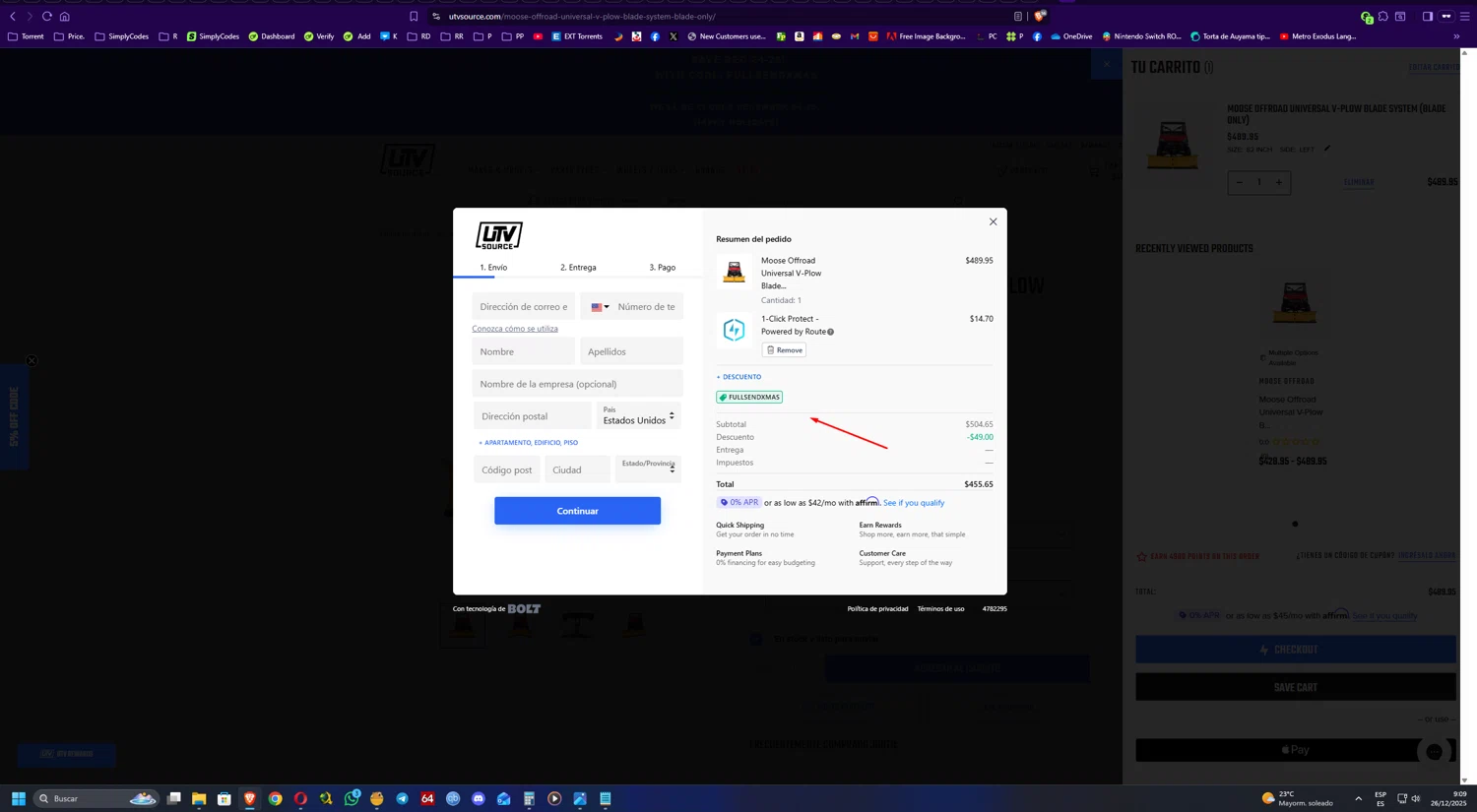Open Task View on the taskbar
1477x812 pixels.
173,798
